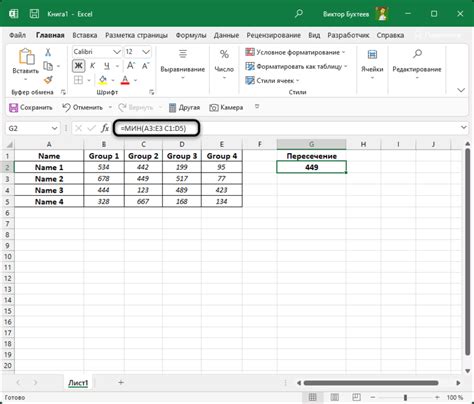Open font group dialog launcher
474x404 pixels.
point(152,92)
